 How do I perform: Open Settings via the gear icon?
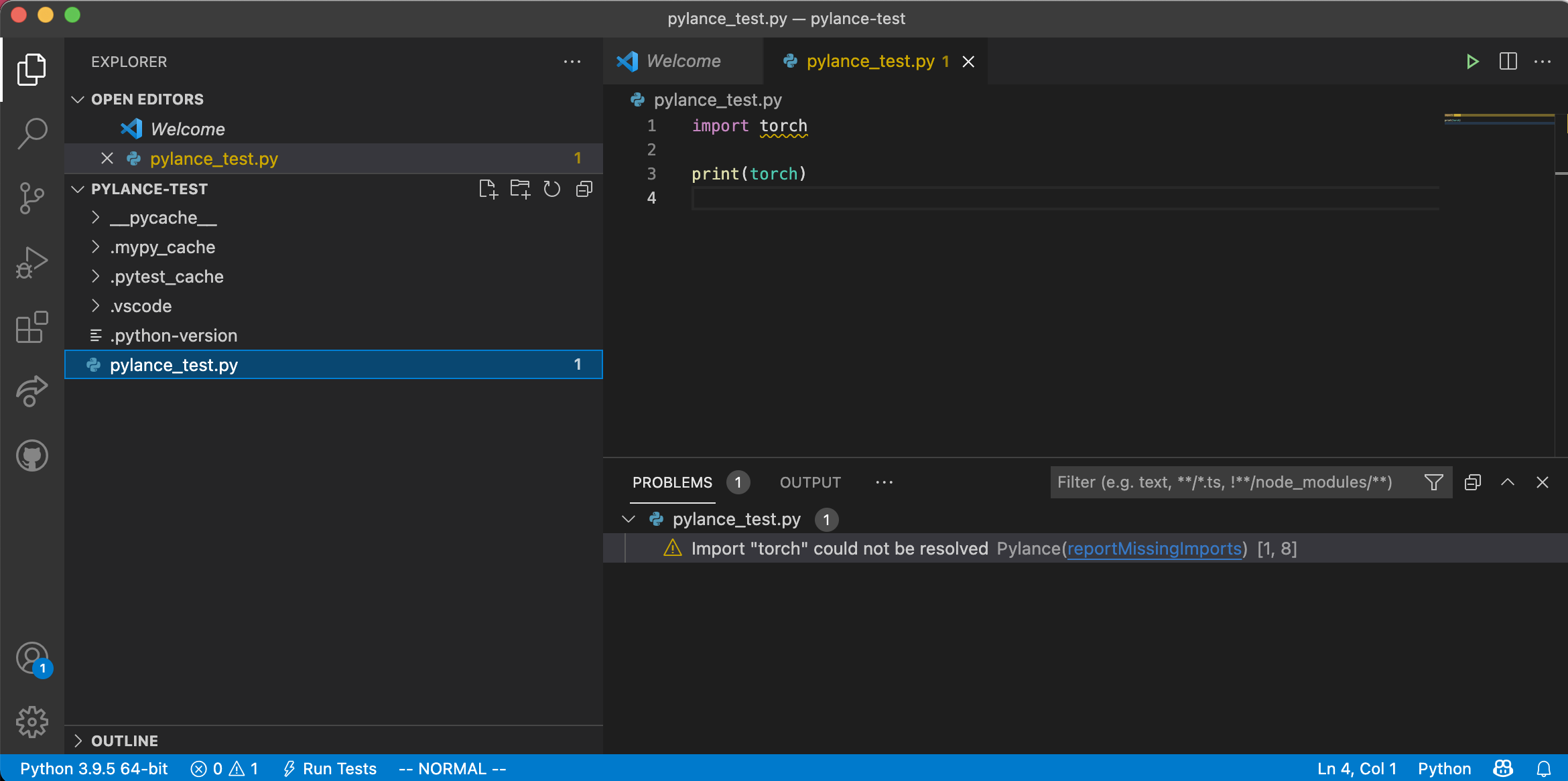[x=31, y=722]
